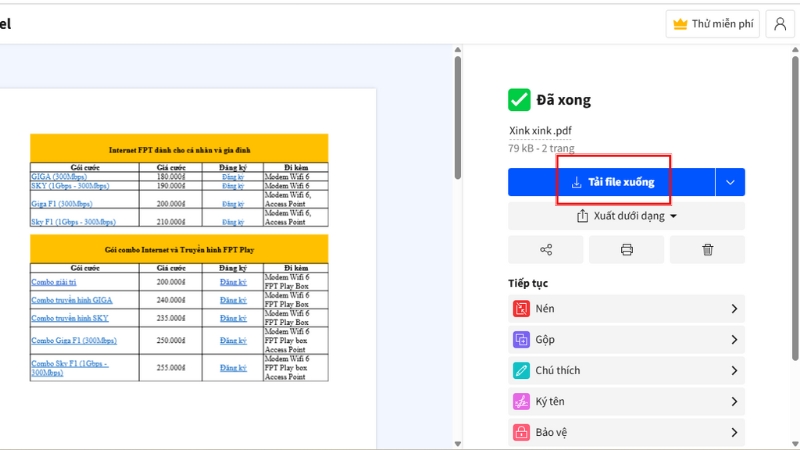This screenshot has height=450, width=800.
Task: Click the Bảo vệ lock icon
Action: 521,433
